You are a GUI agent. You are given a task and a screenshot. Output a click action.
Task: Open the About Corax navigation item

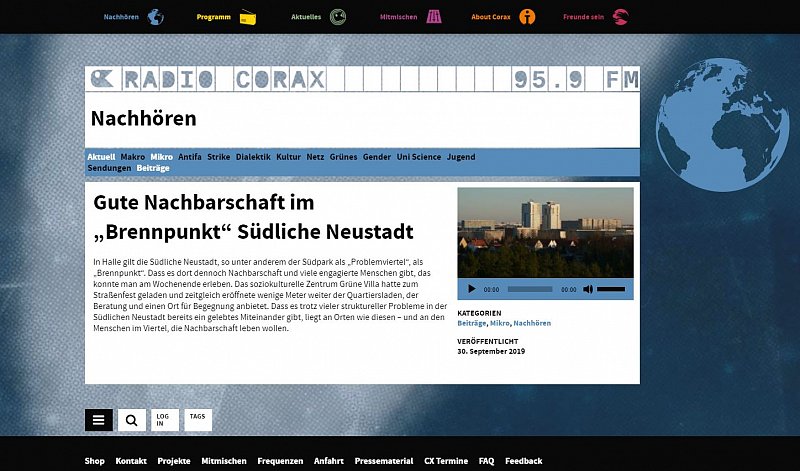(491, 17)
